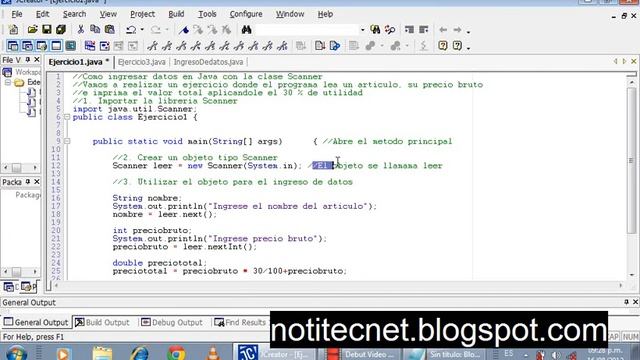
Task: Open Internet Explorer from the taskbar
Action: (x=140, y=353)
